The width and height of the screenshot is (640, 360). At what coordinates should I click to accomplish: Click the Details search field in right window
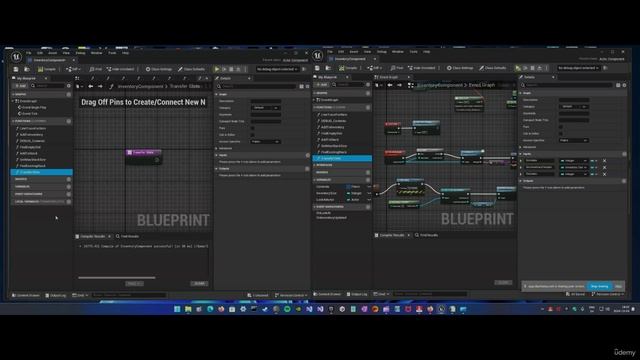coord(567,85)
